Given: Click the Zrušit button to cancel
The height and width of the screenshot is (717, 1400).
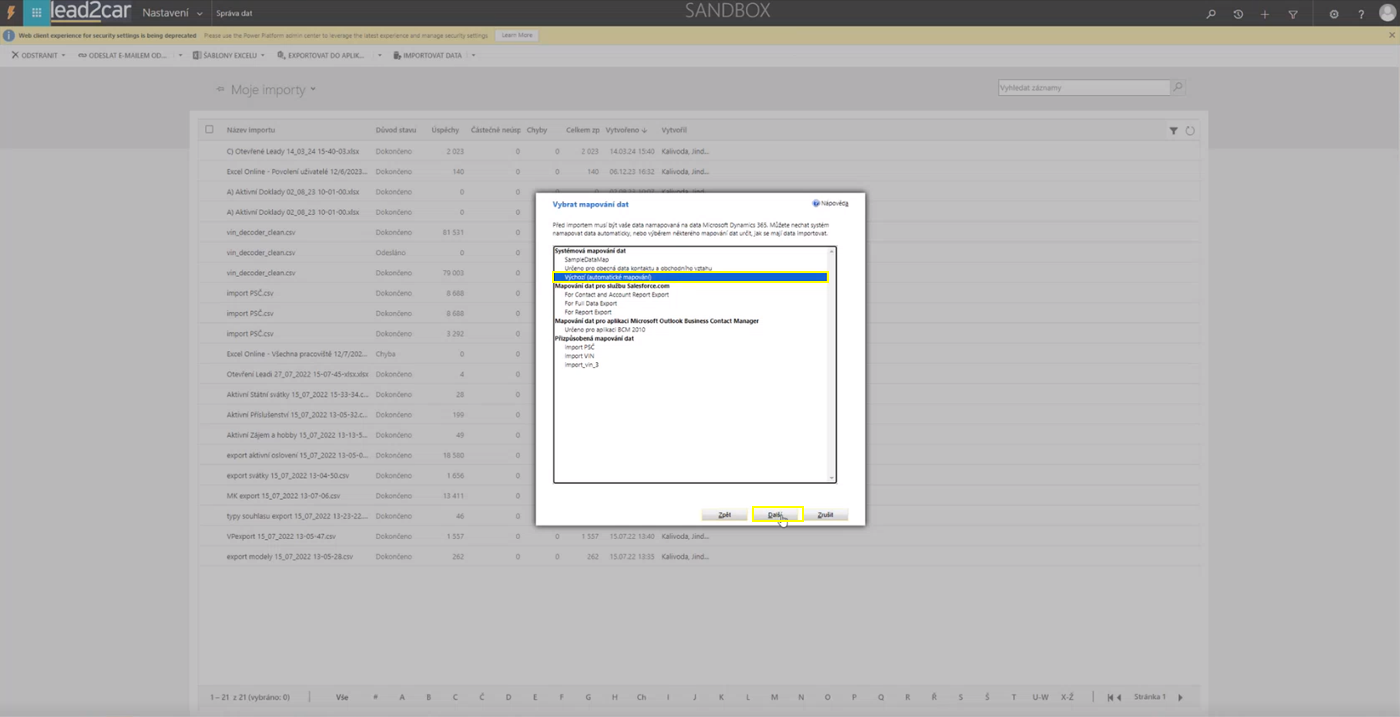Looking at the screenshot, I should [825, 515].
